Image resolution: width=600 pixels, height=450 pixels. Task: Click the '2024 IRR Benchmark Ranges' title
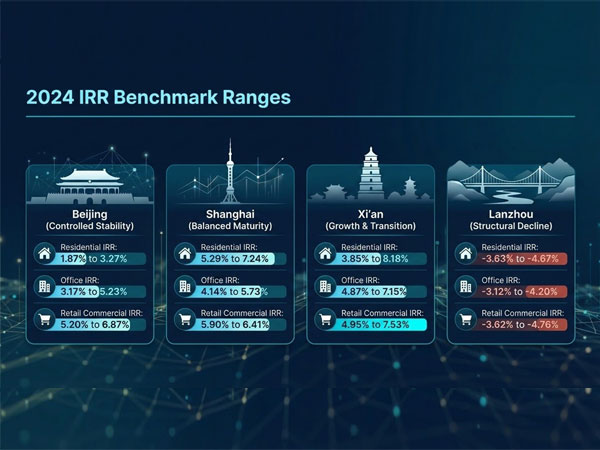point(158,97)
